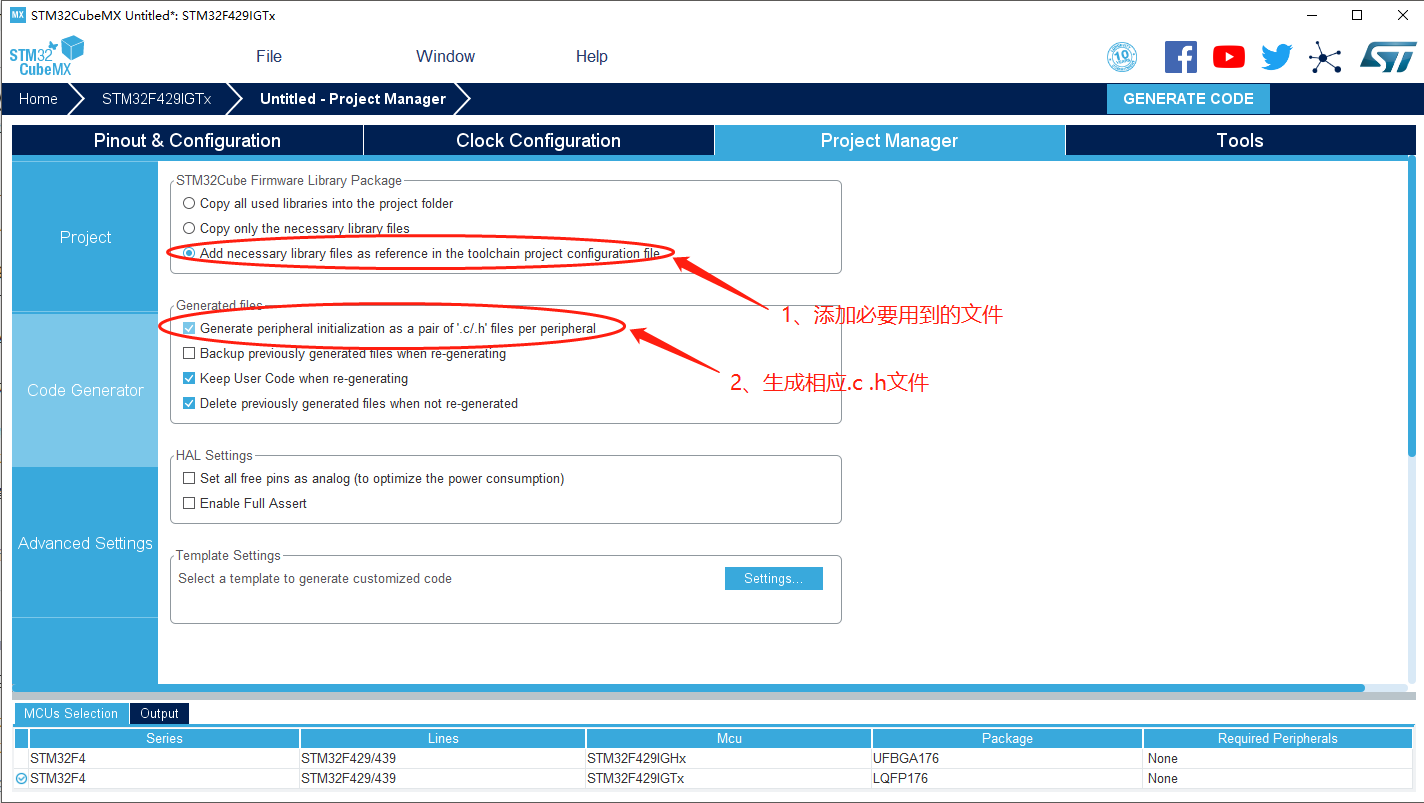Click the selected-row check icon for STM32F429IGTx
The image size is (1424, 803).
21,778
